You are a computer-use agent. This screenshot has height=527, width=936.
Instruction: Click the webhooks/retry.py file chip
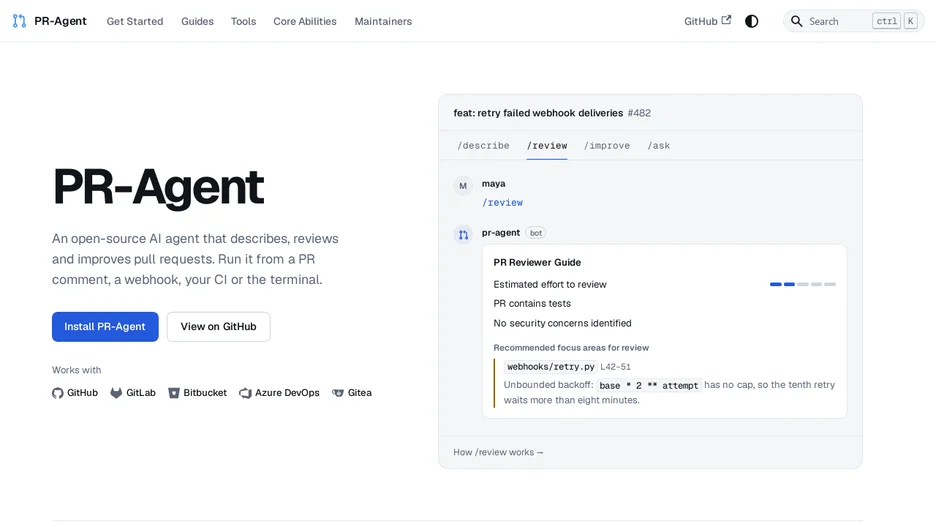(x=551, y=367)
